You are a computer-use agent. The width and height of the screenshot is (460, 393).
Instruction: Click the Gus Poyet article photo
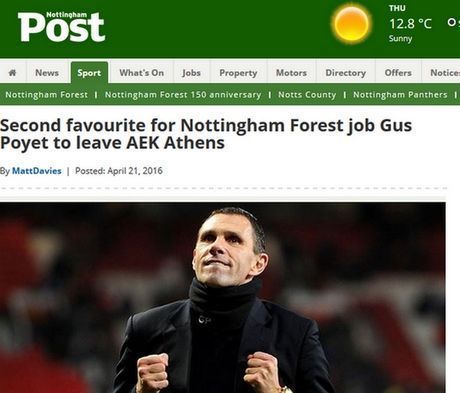[223, 297]
